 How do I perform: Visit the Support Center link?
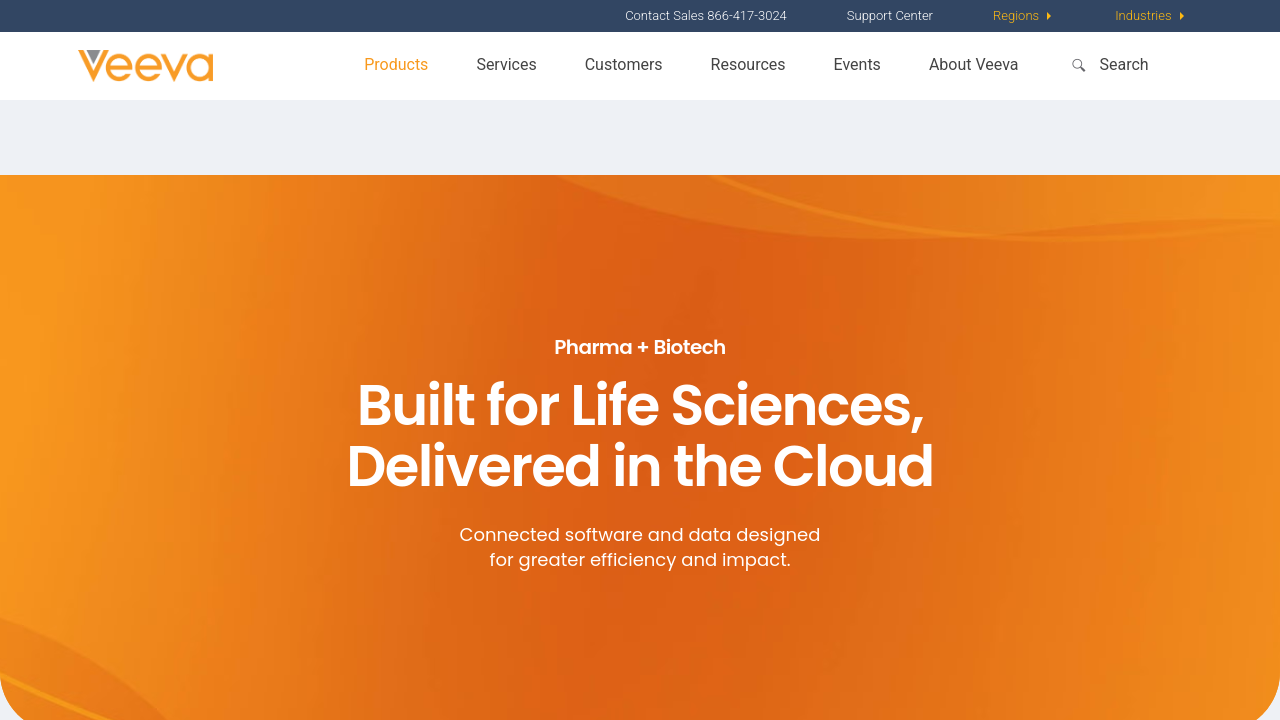tap(889, 16)
